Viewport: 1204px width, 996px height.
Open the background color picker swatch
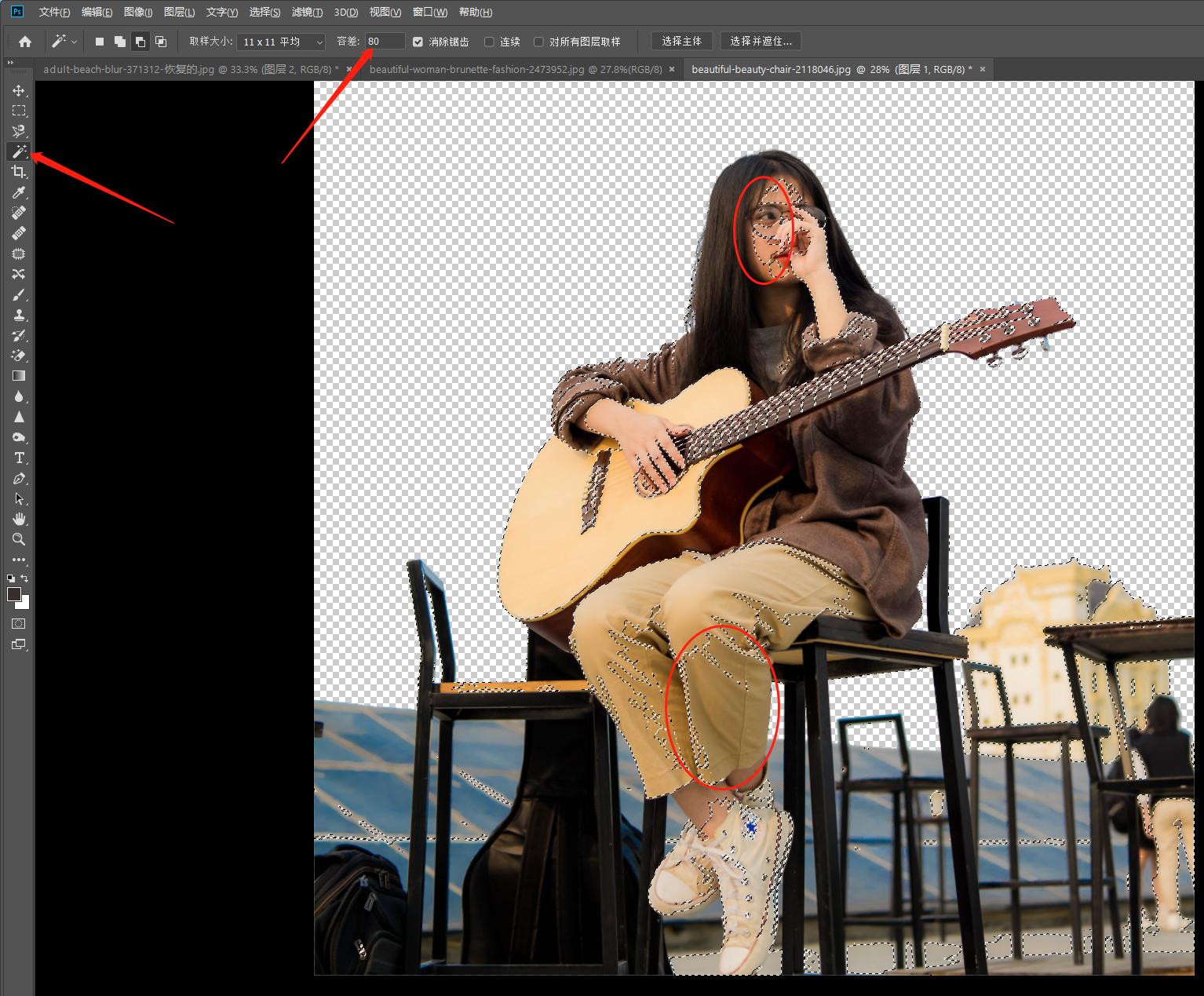[24, 604]
